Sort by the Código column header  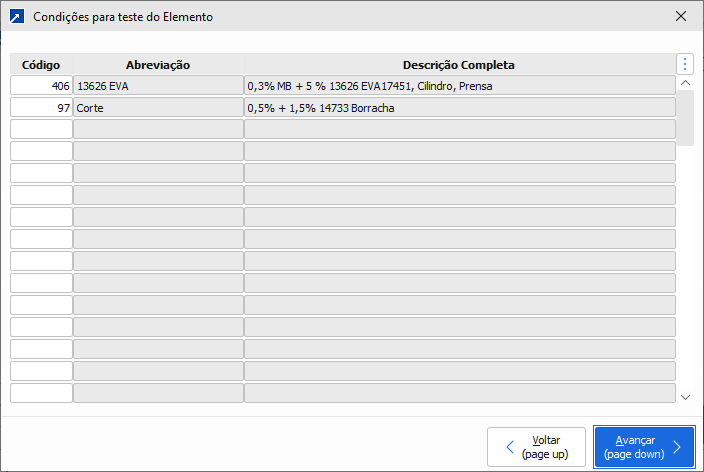click(41, 65)
